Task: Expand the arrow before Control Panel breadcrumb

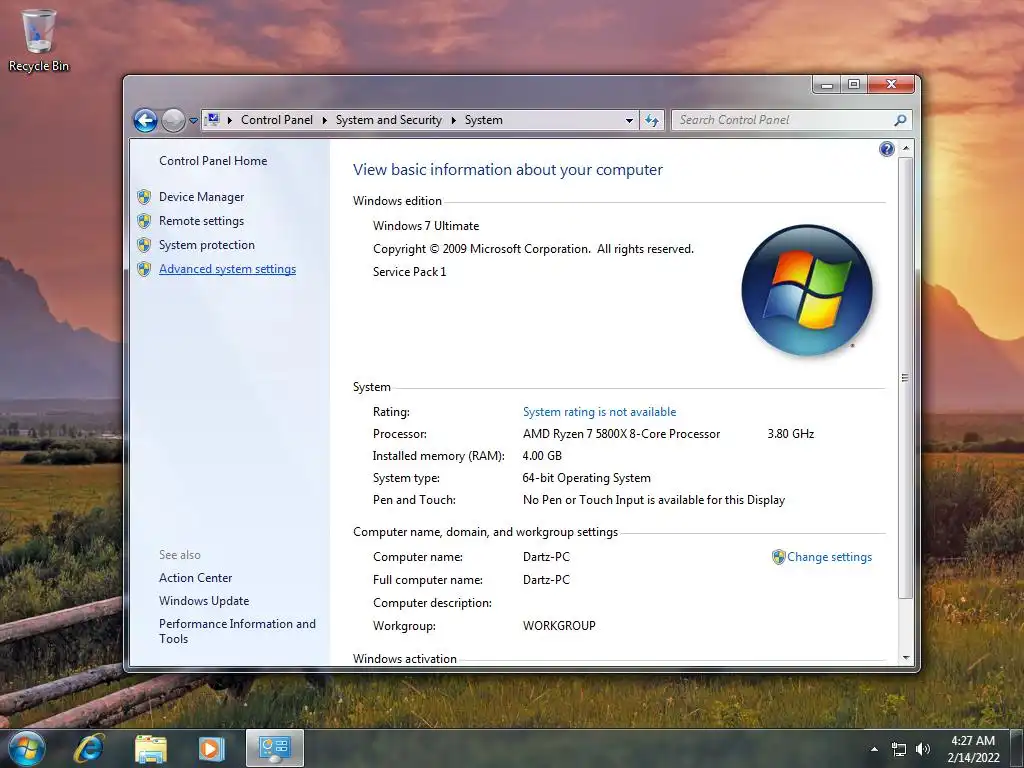Action: pos(230,120)
